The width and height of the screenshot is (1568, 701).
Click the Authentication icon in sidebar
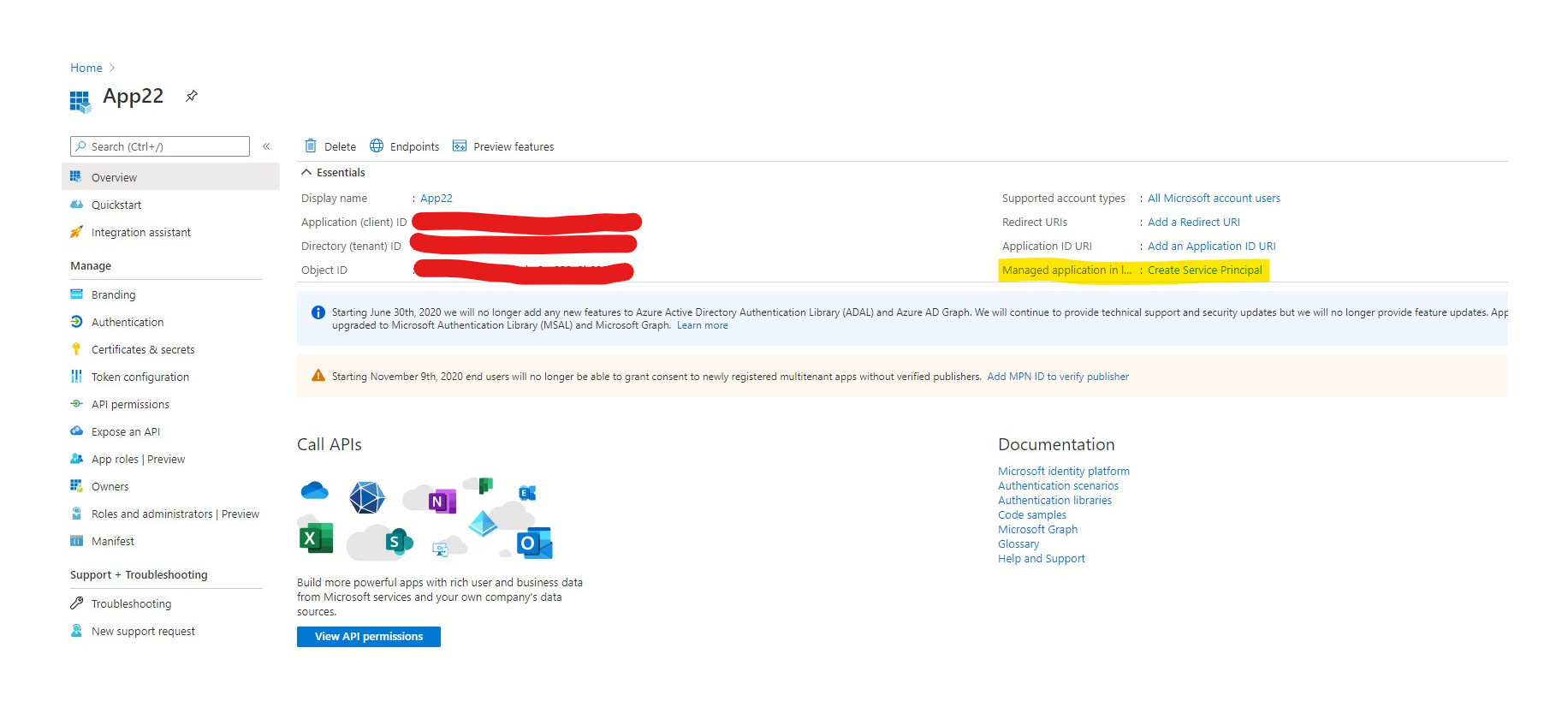(x=76, y=322)
